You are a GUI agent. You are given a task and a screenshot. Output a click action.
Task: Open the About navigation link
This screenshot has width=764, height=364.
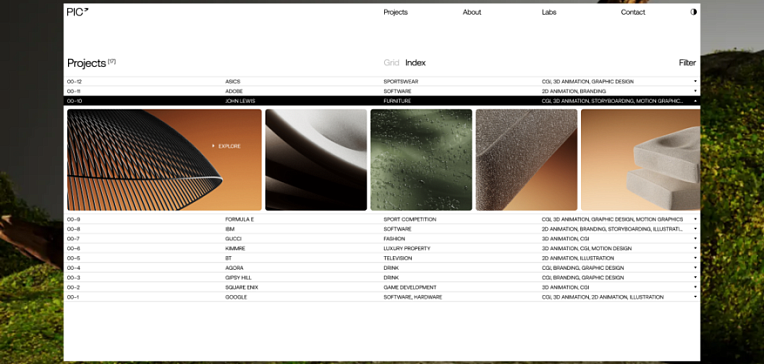[472, 12]
